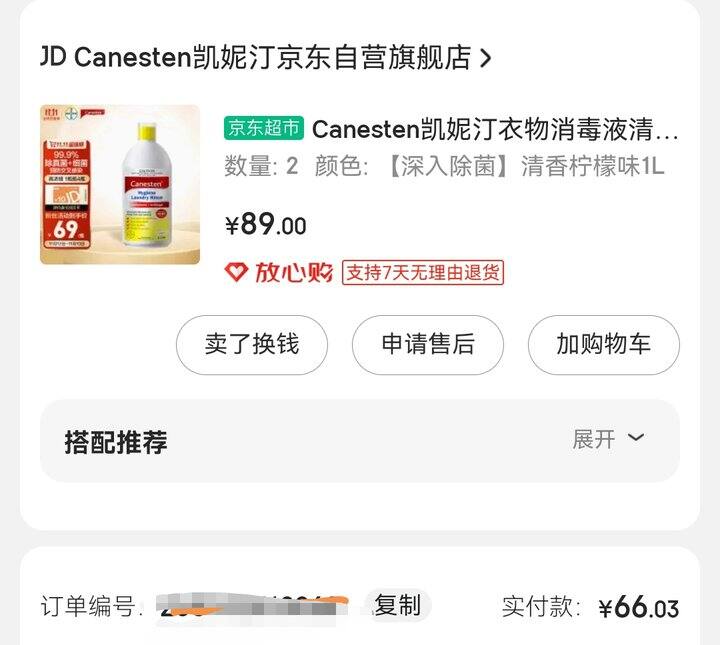Tap the ¥89.00 product price
This screenshot has width=720, height=645.
265,224
